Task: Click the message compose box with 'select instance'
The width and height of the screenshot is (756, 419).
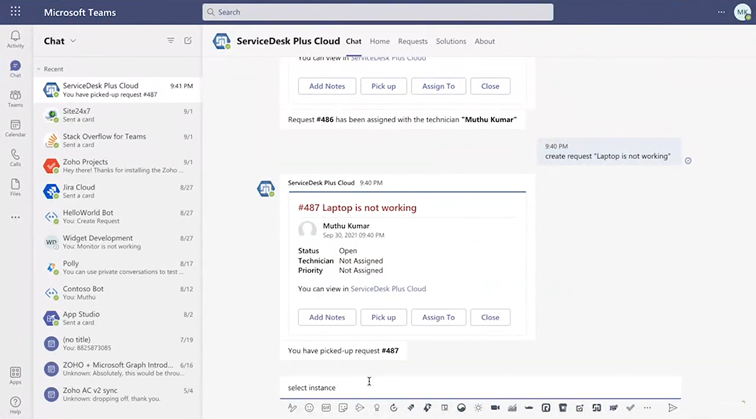Action: click(480, 388)
